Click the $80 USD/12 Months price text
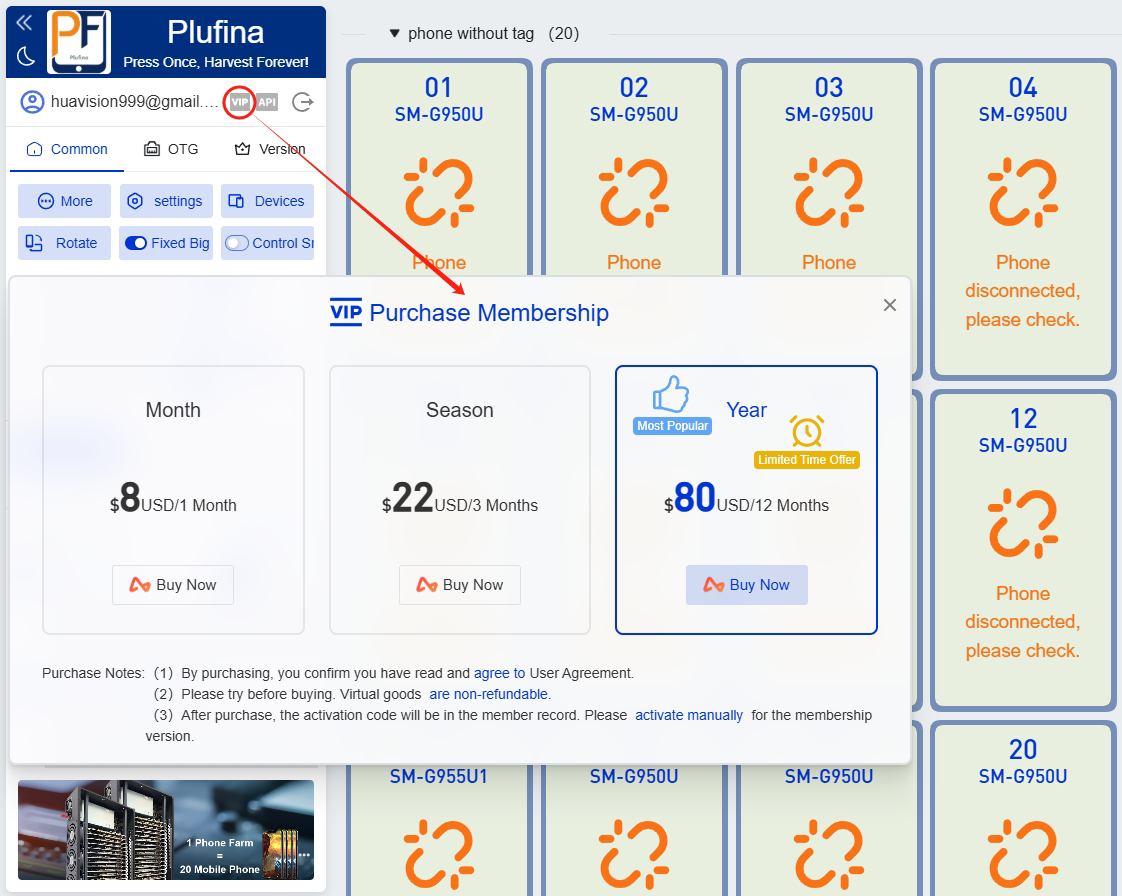Screen dimensions: 1122x896 pyautogui.click(x=746, y=499)
